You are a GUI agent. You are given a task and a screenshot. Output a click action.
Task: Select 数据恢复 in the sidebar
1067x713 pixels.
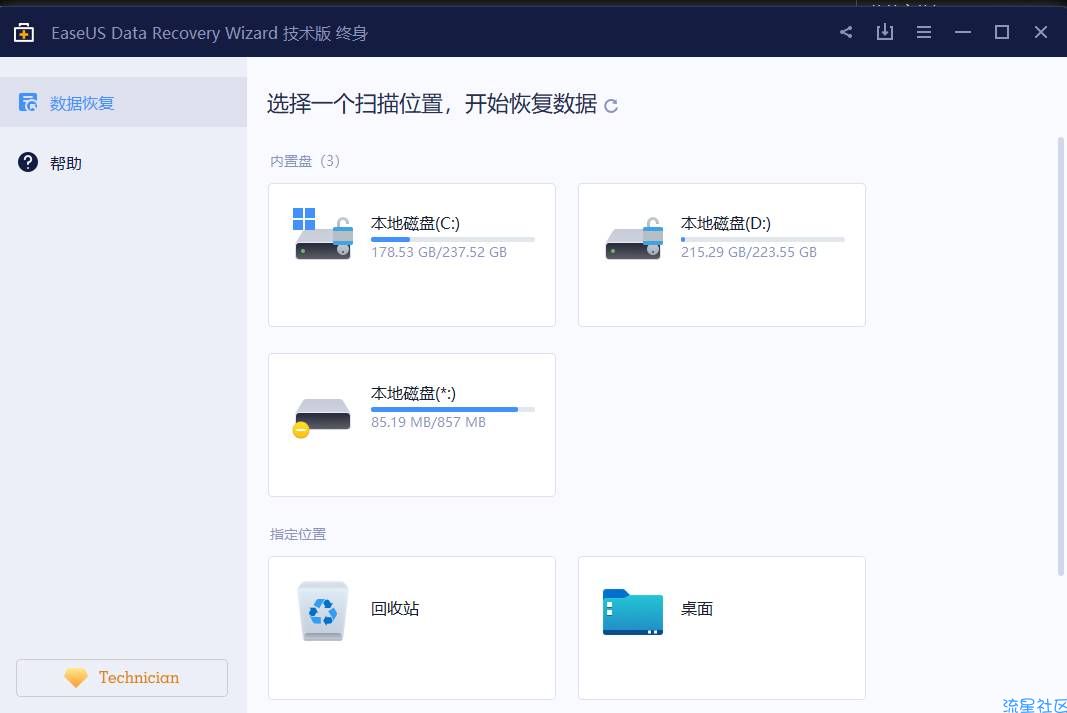tap(123, 102)
